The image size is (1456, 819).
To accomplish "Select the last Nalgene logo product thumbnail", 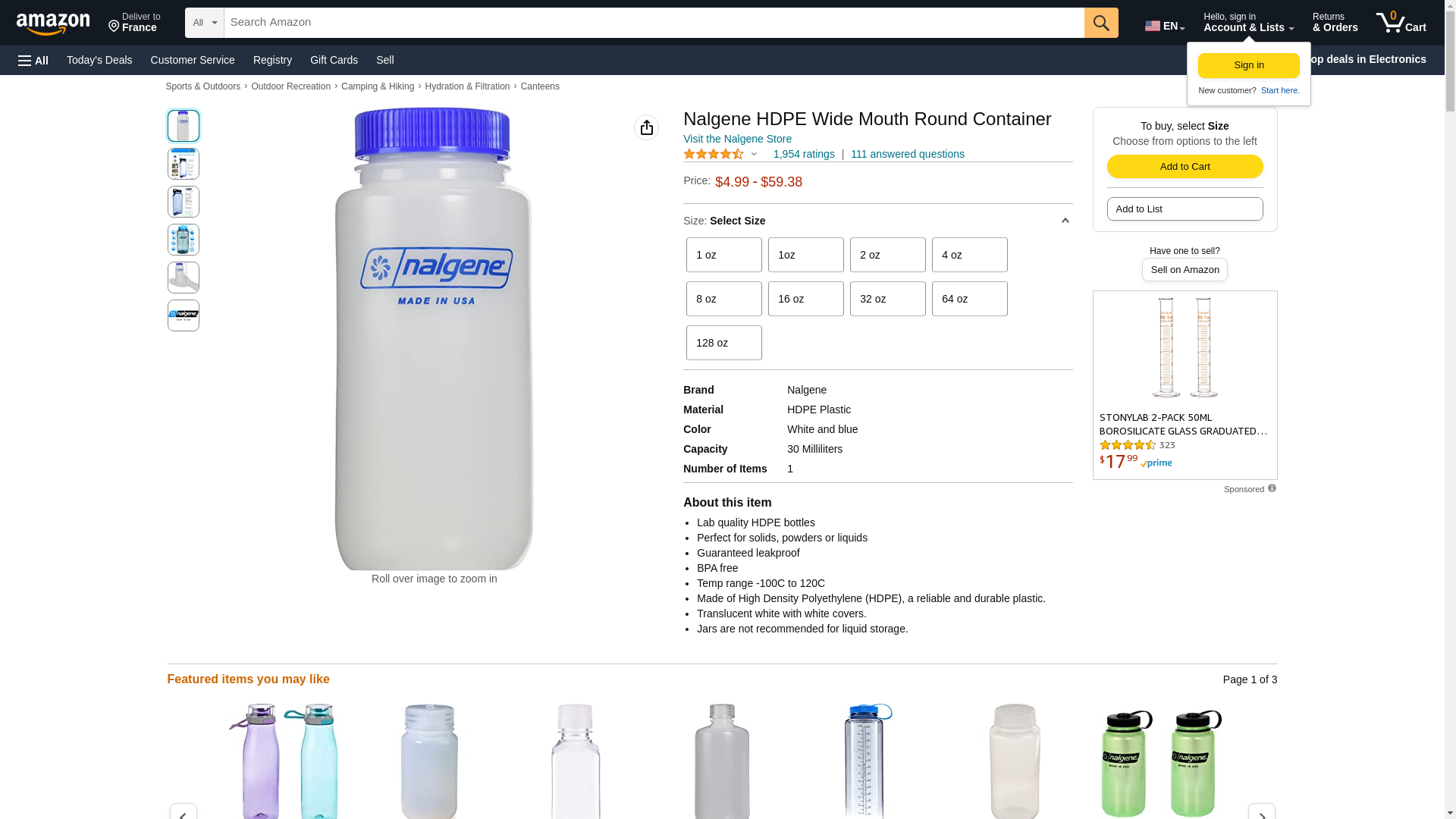I will coord(184,315).
